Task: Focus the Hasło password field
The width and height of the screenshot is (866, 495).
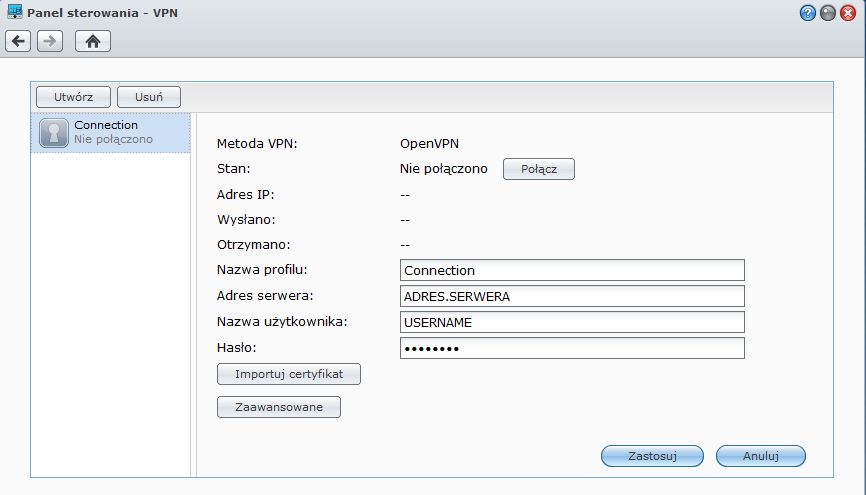Action: [572, 348]
